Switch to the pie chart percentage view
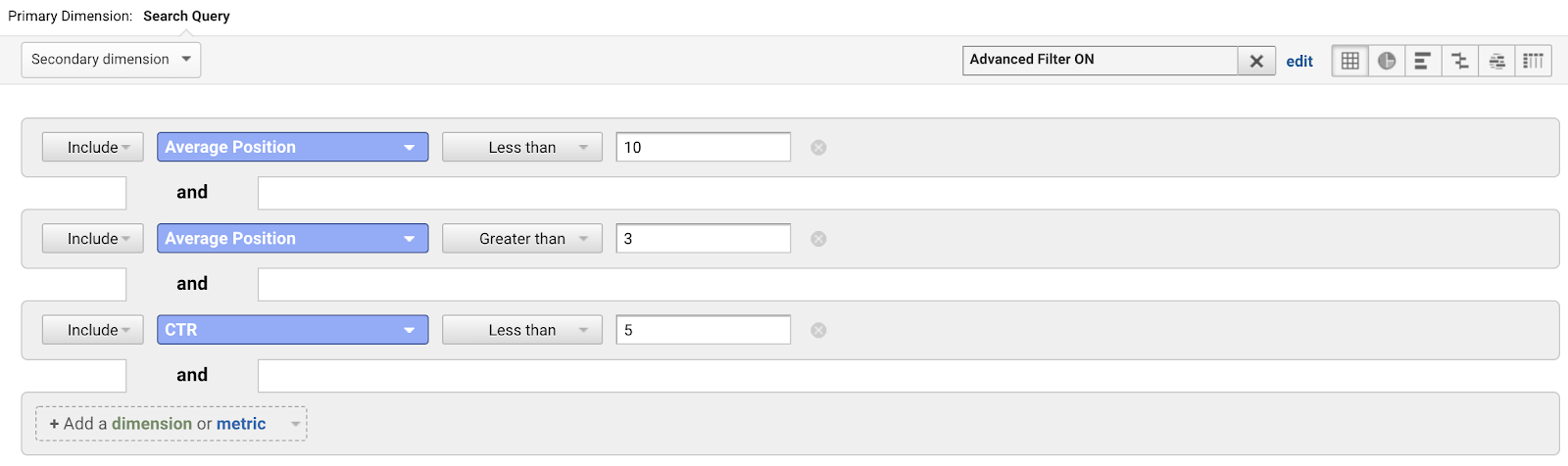1568x466 pixels. pos(1387,61)
